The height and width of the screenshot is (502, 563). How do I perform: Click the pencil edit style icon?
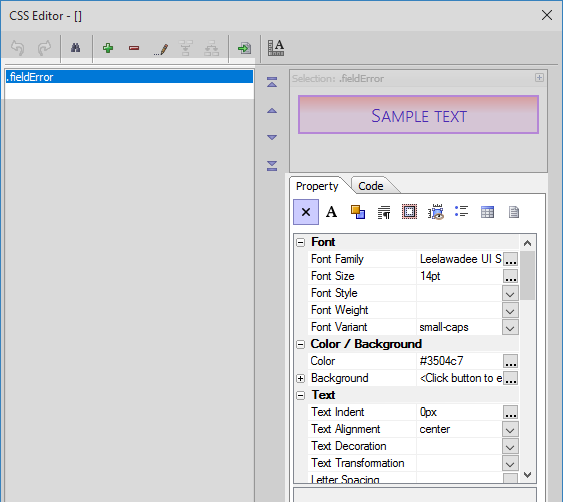tap(160, 48)
